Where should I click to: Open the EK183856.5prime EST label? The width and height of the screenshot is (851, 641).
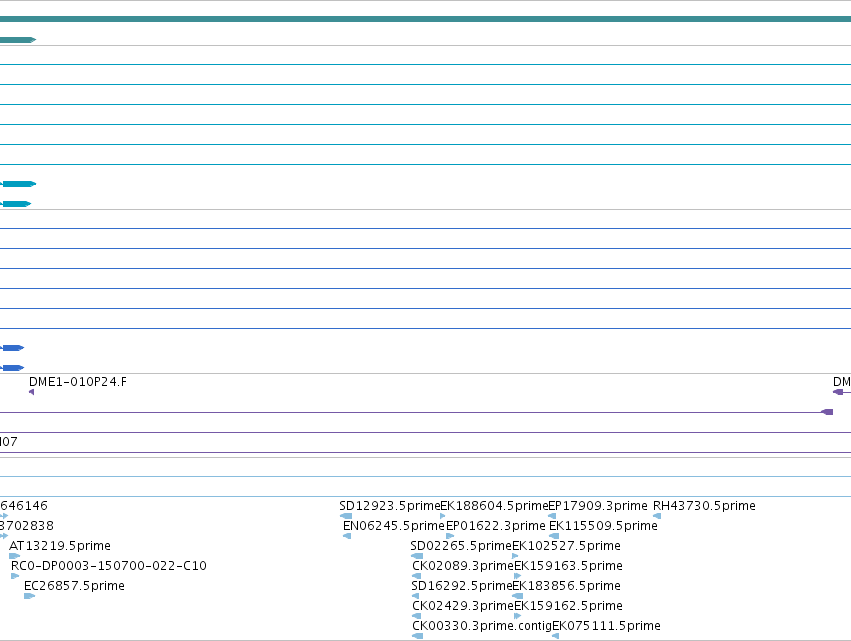(x=566, y=586)
